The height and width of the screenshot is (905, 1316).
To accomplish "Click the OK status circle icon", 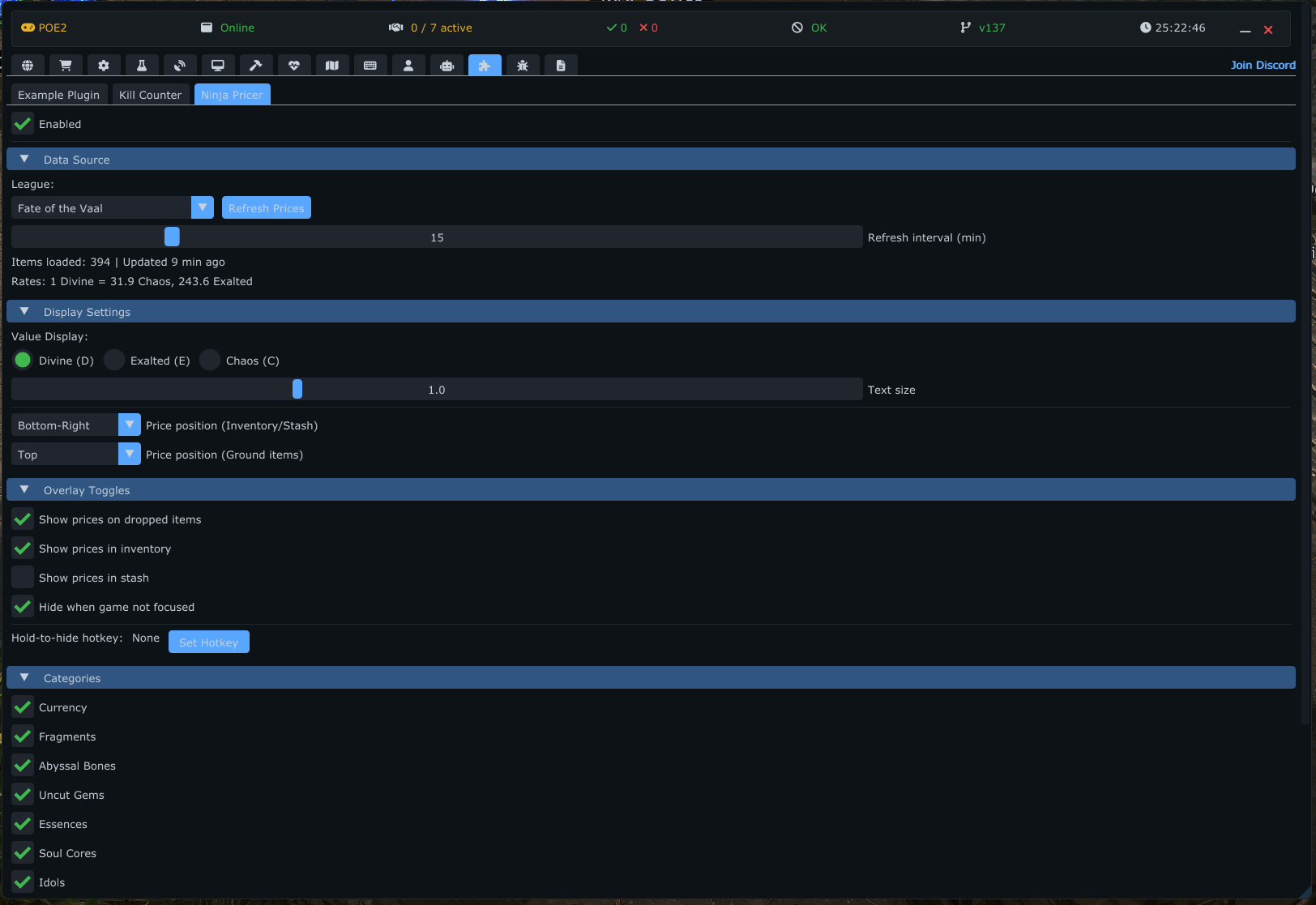I will (797, 28).
